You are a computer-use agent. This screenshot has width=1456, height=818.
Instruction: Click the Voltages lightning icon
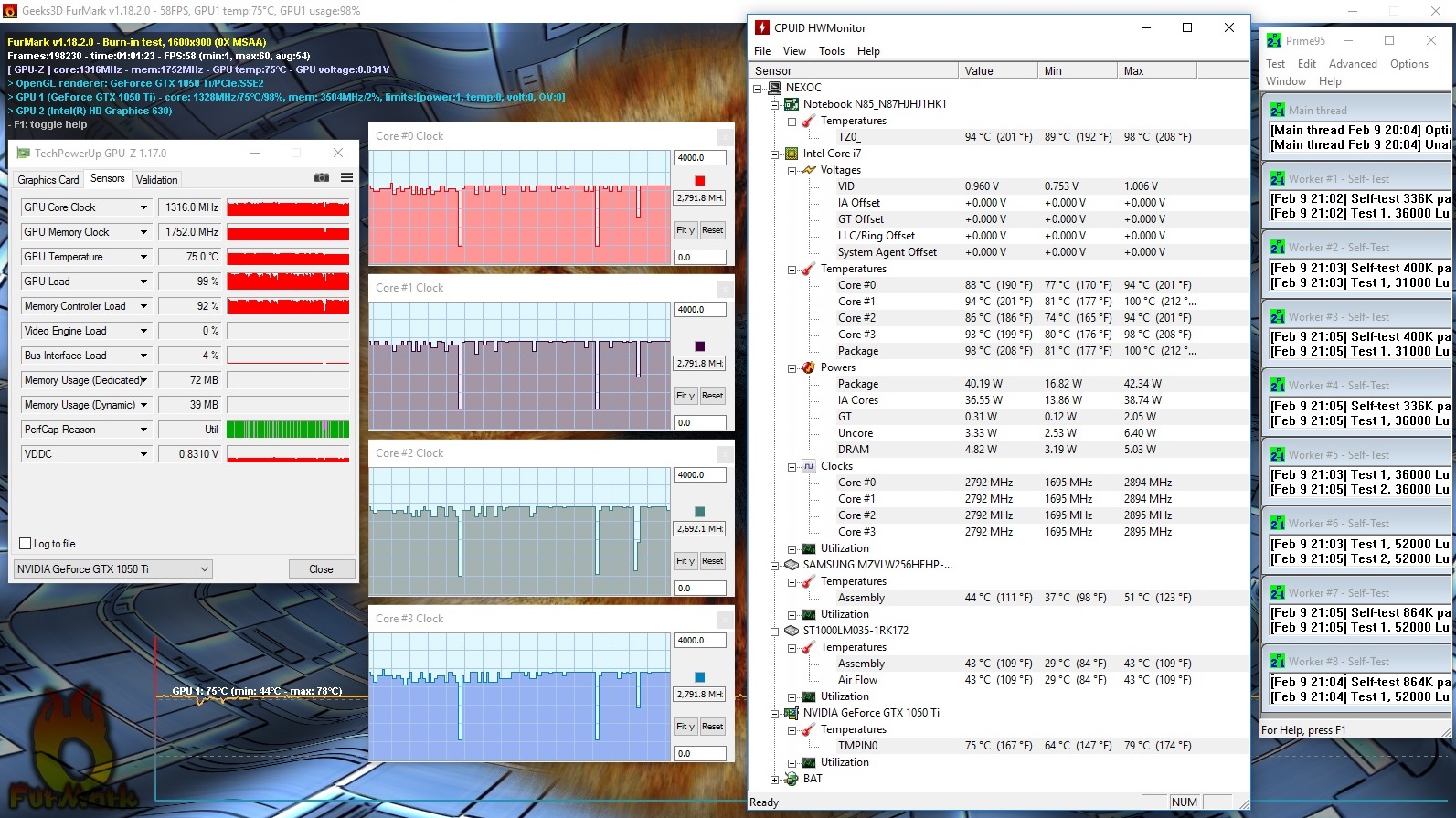coord(809,170)
